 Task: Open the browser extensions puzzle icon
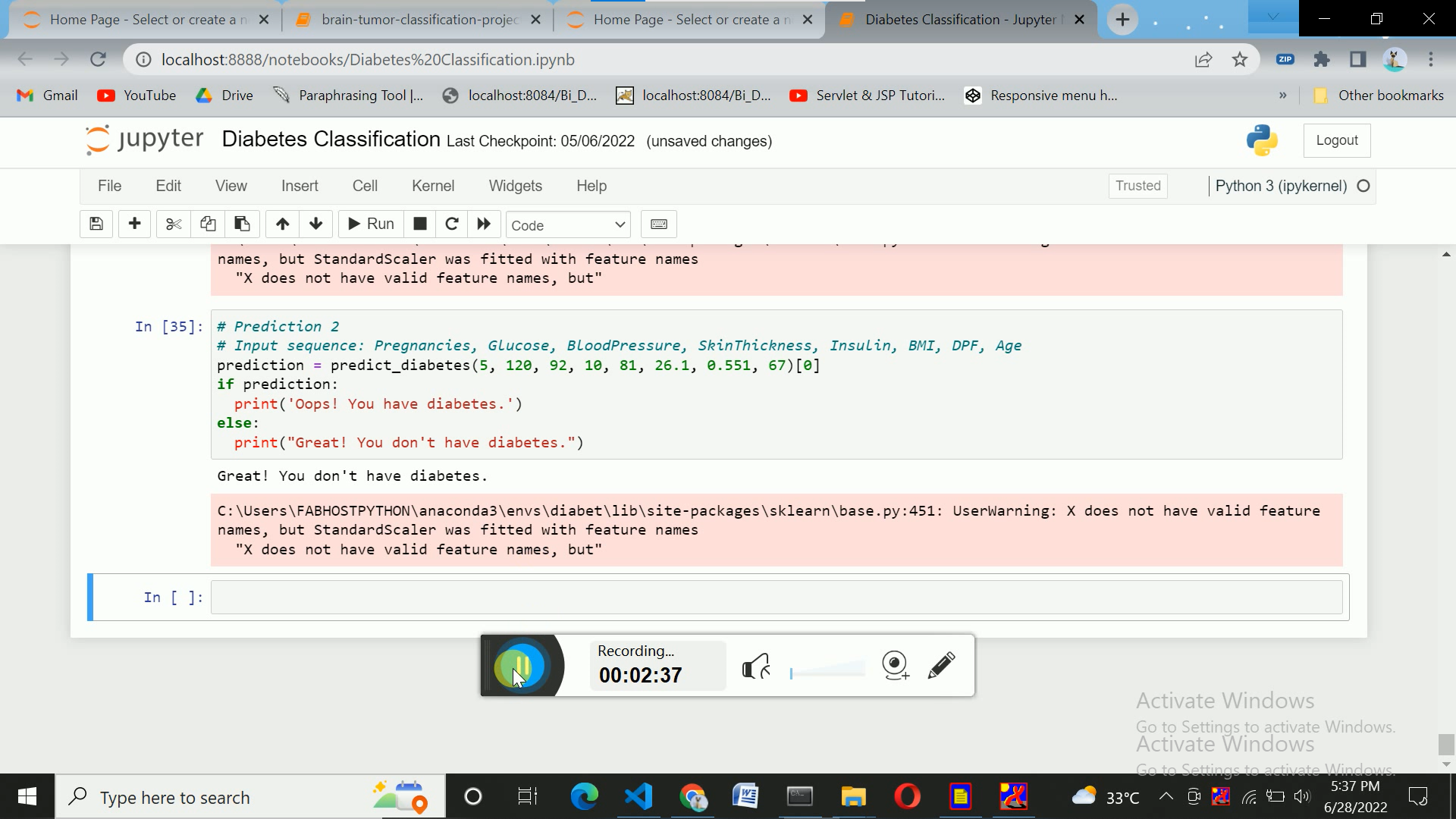[1322, 59]
